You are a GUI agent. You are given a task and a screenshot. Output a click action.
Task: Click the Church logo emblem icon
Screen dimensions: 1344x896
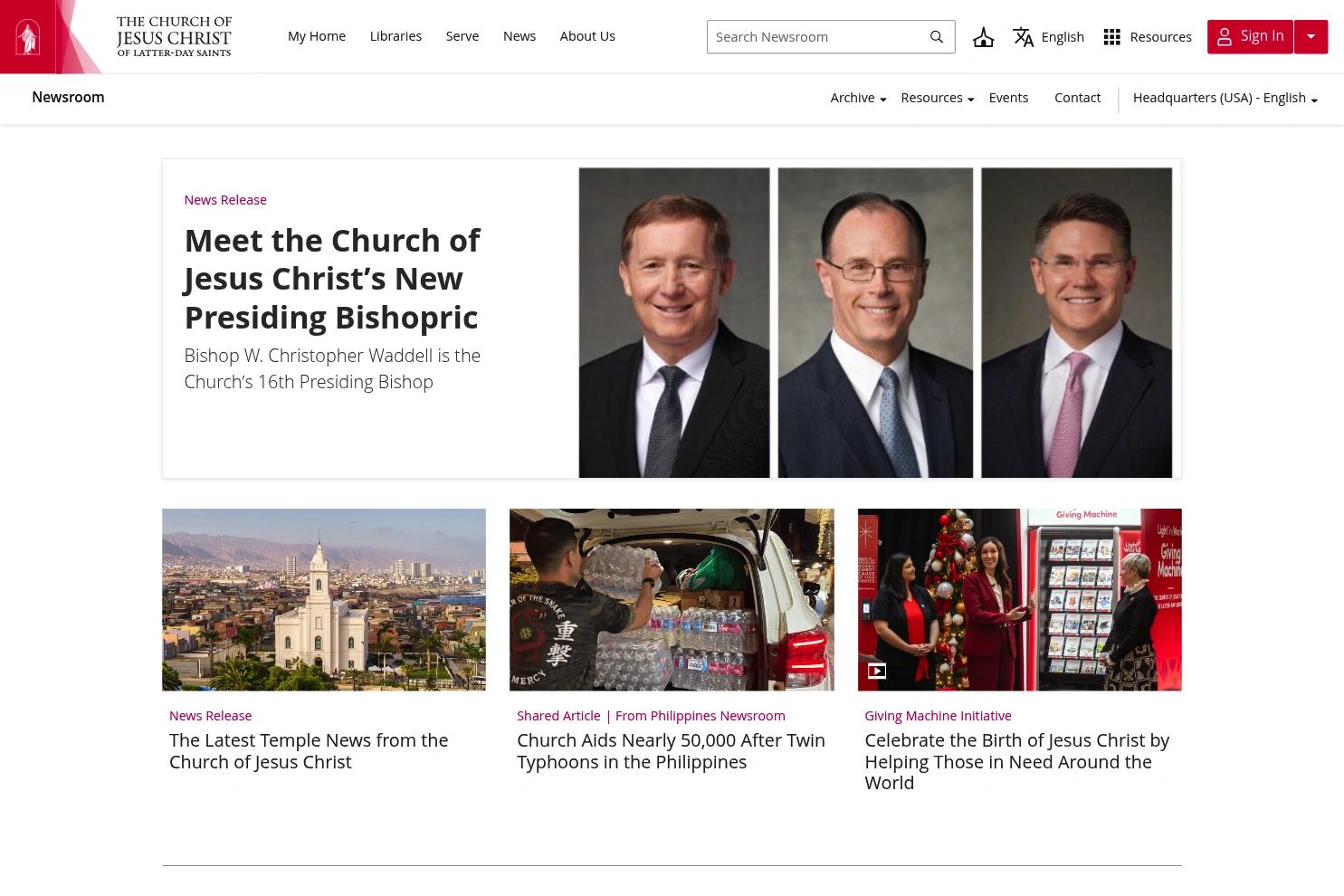(28, 36)
